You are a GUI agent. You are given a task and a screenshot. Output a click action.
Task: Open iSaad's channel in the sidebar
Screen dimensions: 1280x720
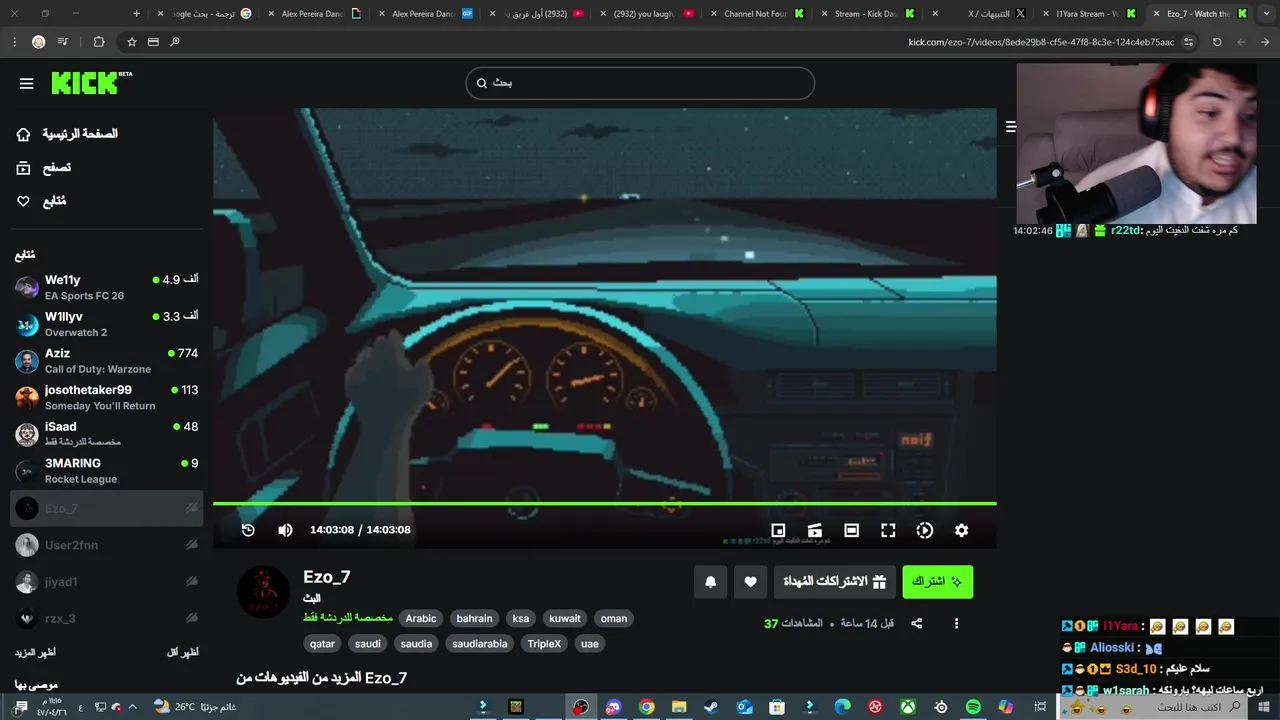pyautogui.click(x=106, y=434)
